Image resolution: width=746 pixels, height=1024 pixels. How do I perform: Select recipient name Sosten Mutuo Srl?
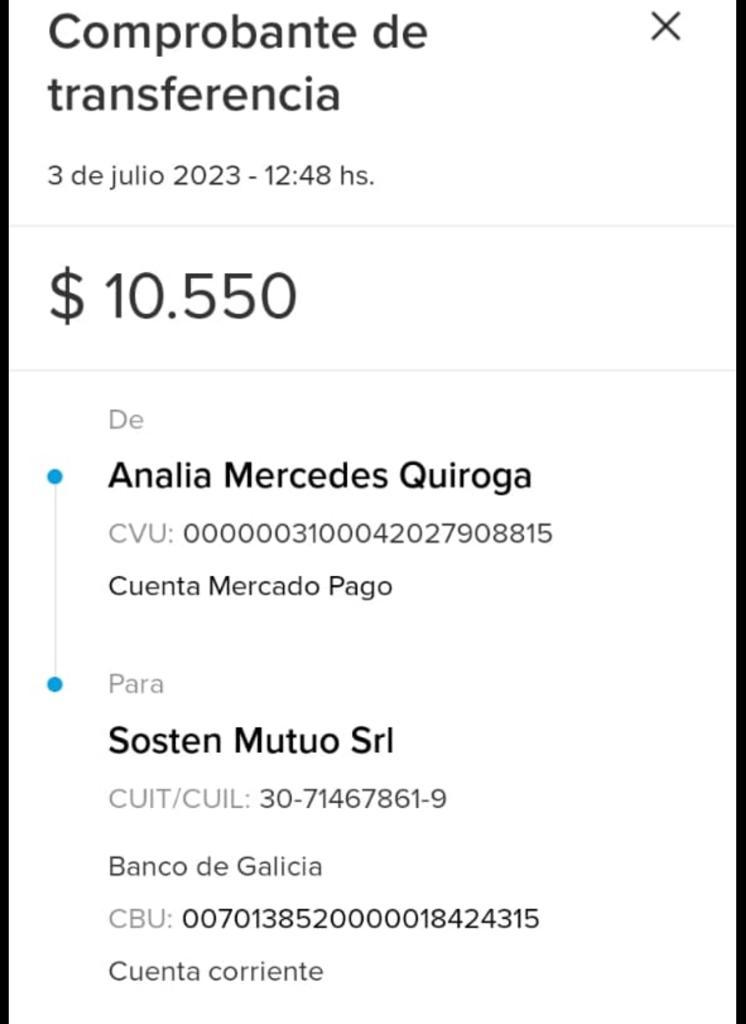pos(251,741)
